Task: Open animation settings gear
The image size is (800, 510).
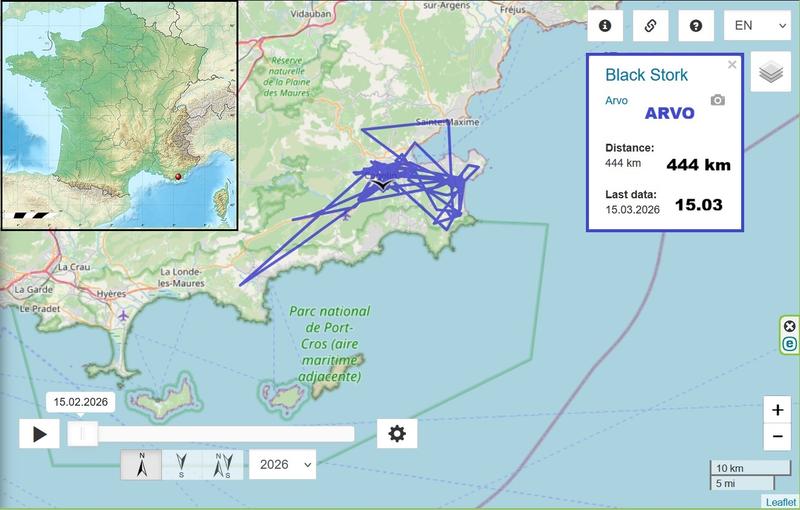Action: coord(397,434)
